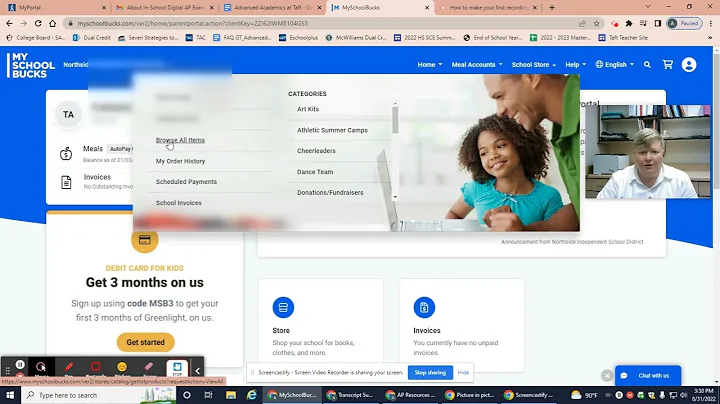The width and height of the screenshot is (720, 404).
Task: Click the categories list scrollbar thumb
Action: [x=395, y=119]
